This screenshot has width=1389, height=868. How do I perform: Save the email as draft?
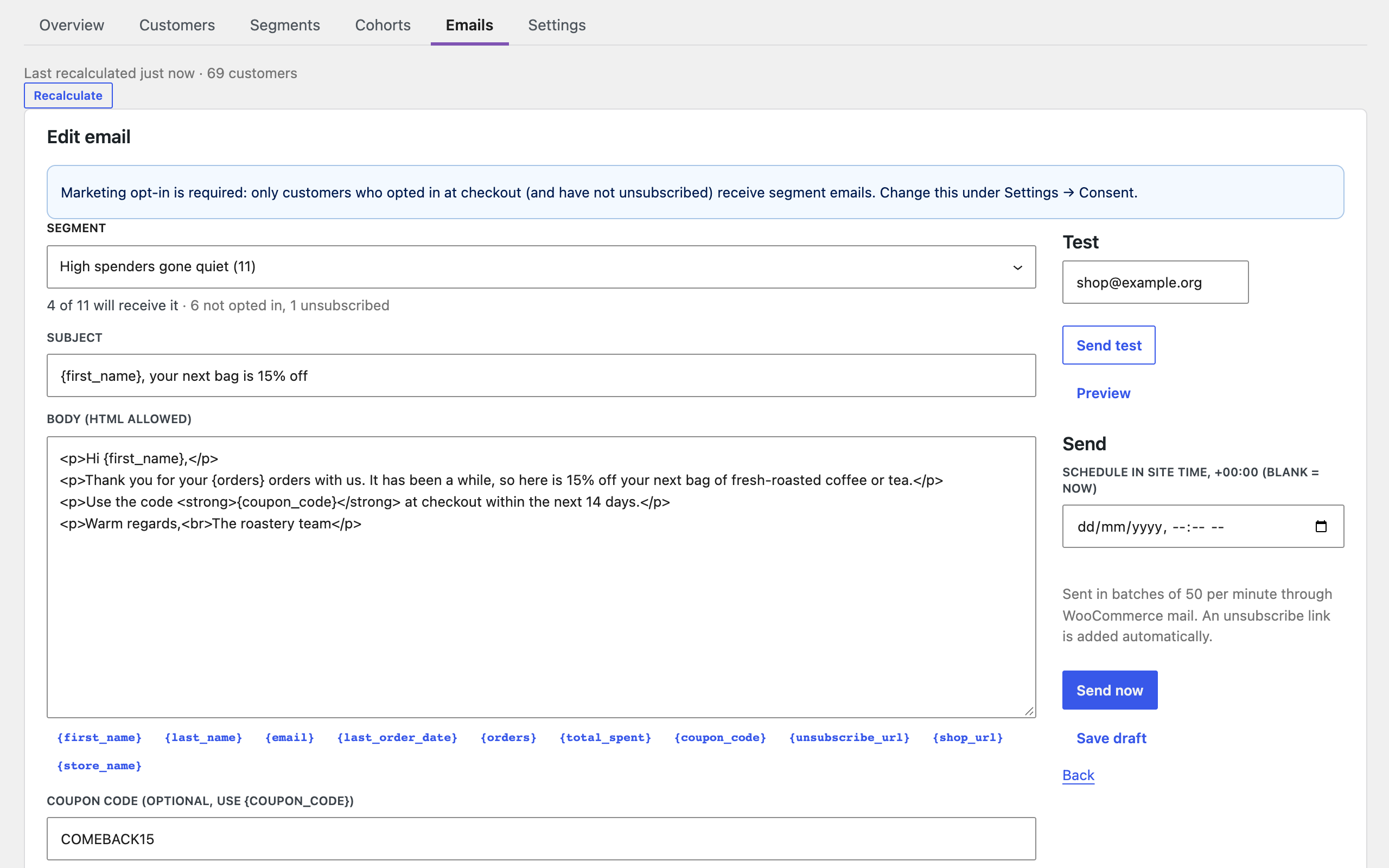pos(1111,738)
